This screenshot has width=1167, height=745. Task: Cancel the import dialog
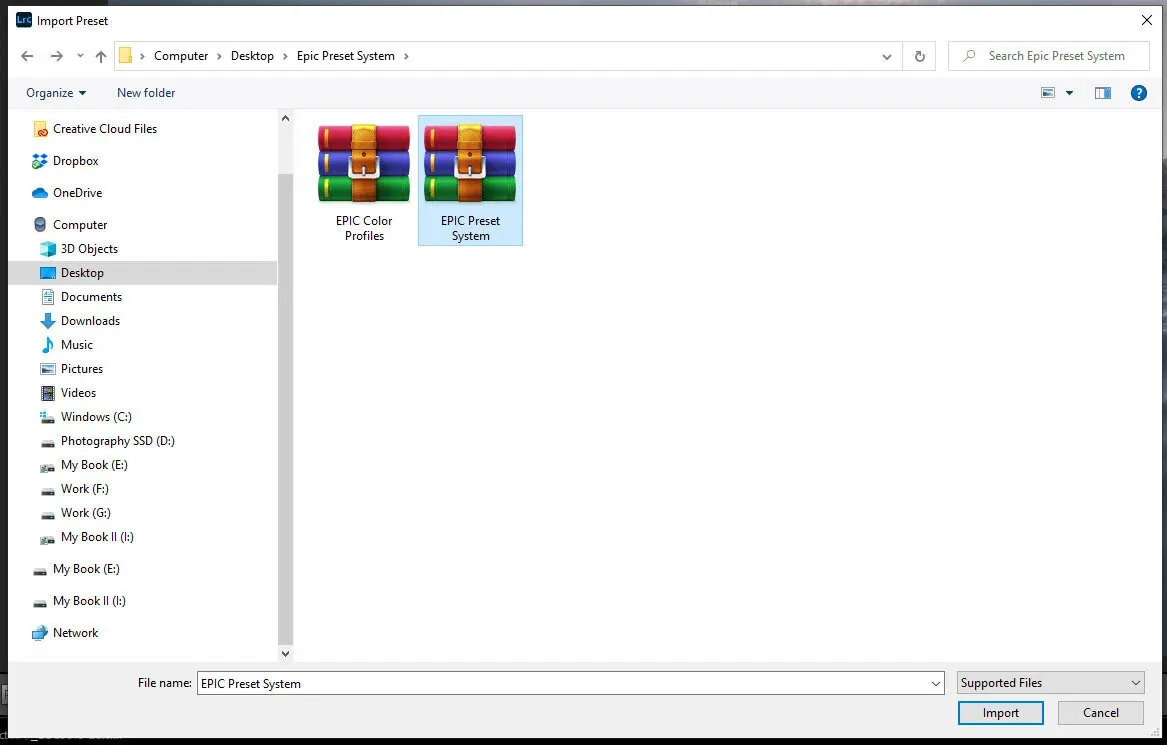tap(1099, 712)
